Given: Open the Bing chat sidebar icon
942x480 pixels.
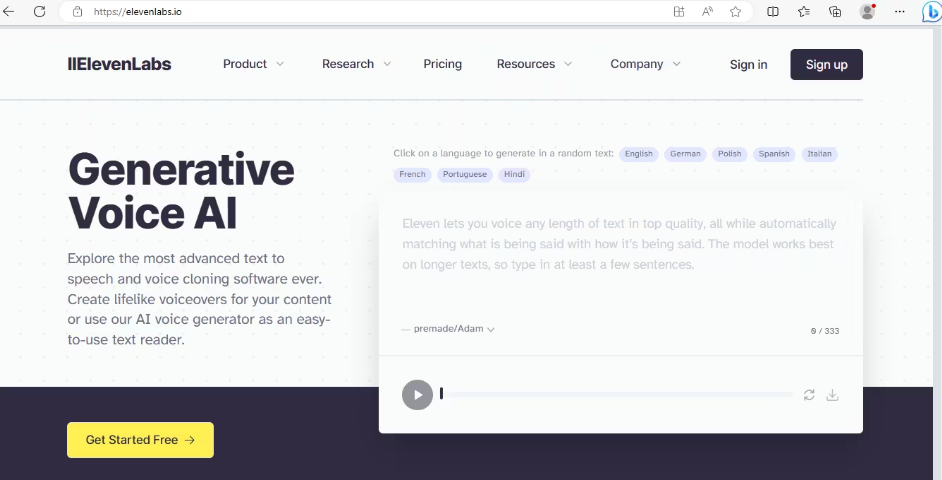Looking at the screenshot, I should pos(932,11).
